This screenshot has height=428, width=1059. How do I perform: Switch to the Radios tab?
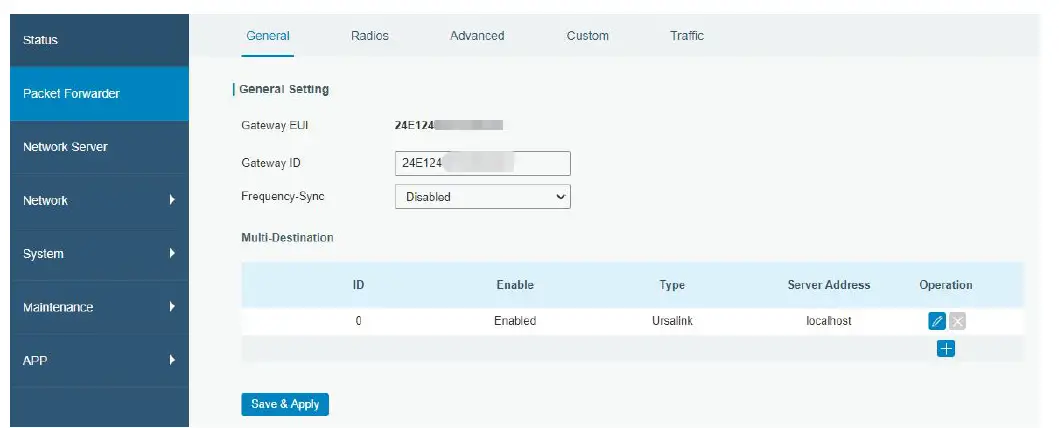[x=370, y=36]
